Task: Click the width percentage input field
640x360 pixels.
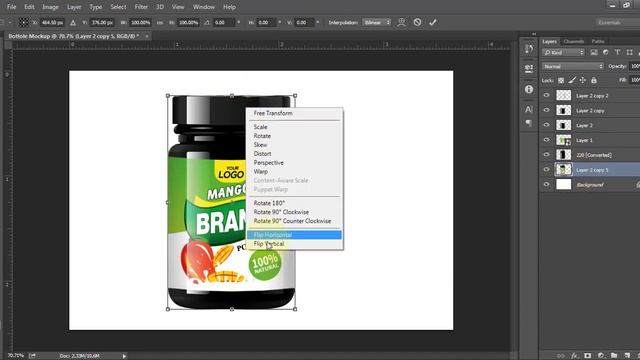Action: pos(140,22)
